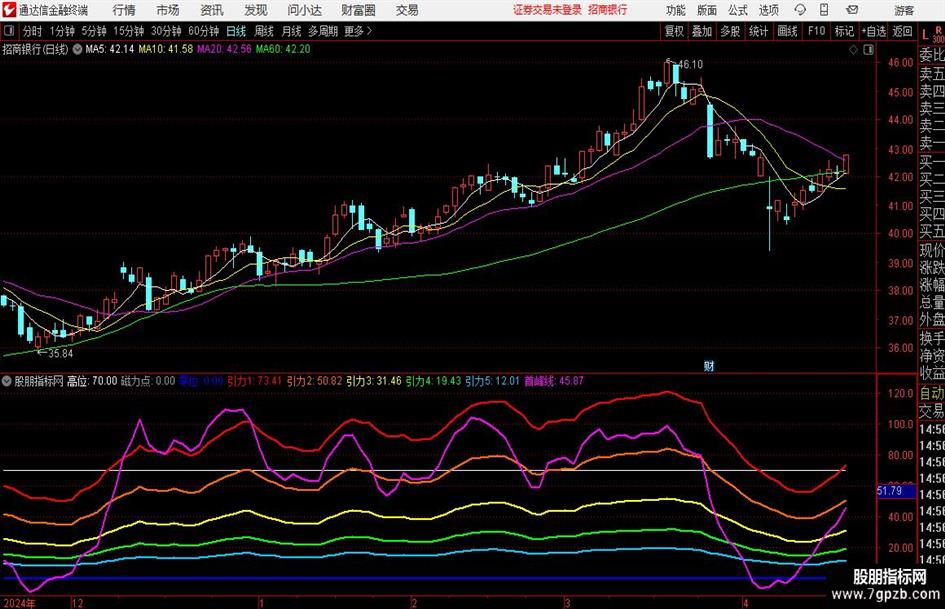Switch to 周线 weekly period tab

pyautogui.click(x=263, y=31)
